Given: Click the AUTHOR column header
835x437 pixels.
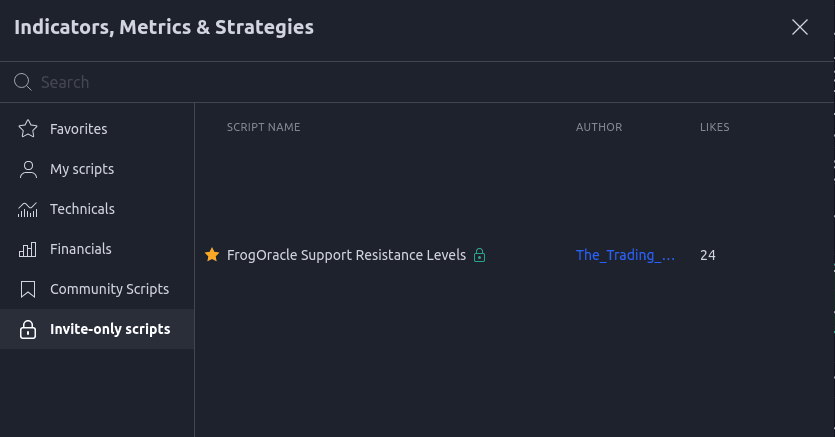Looking at the screenshot, I should 599,127.
